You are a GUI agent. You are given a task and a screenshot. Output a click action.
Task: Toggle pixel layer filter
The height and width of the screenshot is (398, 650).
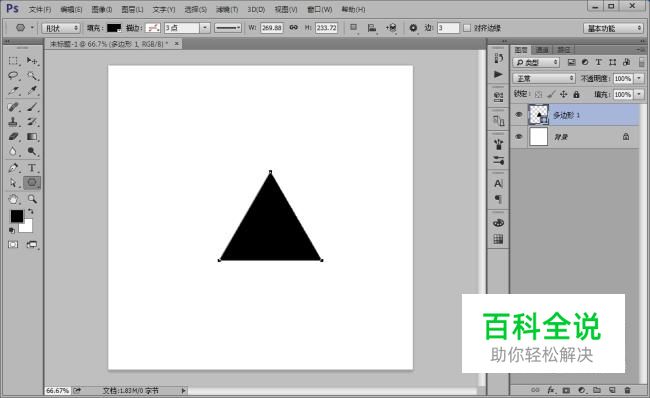(571, 62)
